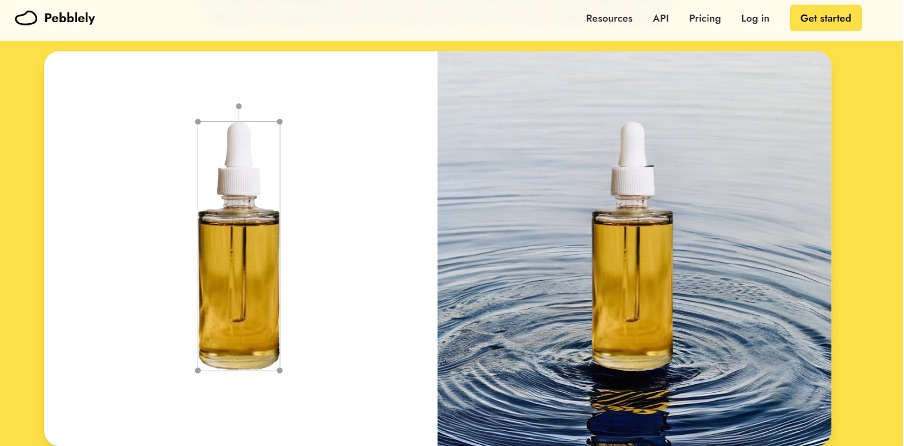The height and width of the screenshot is (446, 904).
Task: Click the Get started button
Action: 826,18
